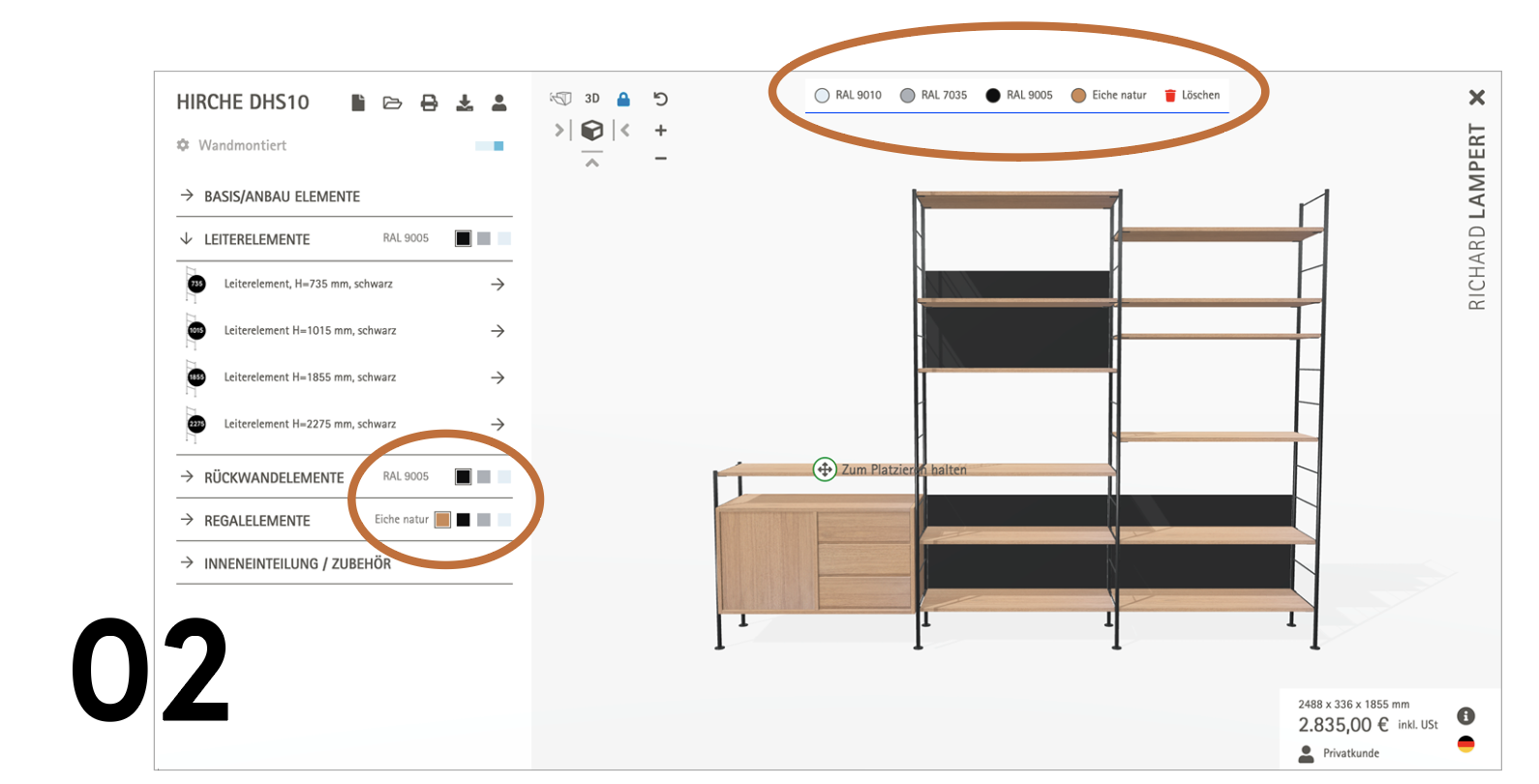Open the user account icon
The width and height of the screenshot is (1539, 784).
(x=499, y=103)
